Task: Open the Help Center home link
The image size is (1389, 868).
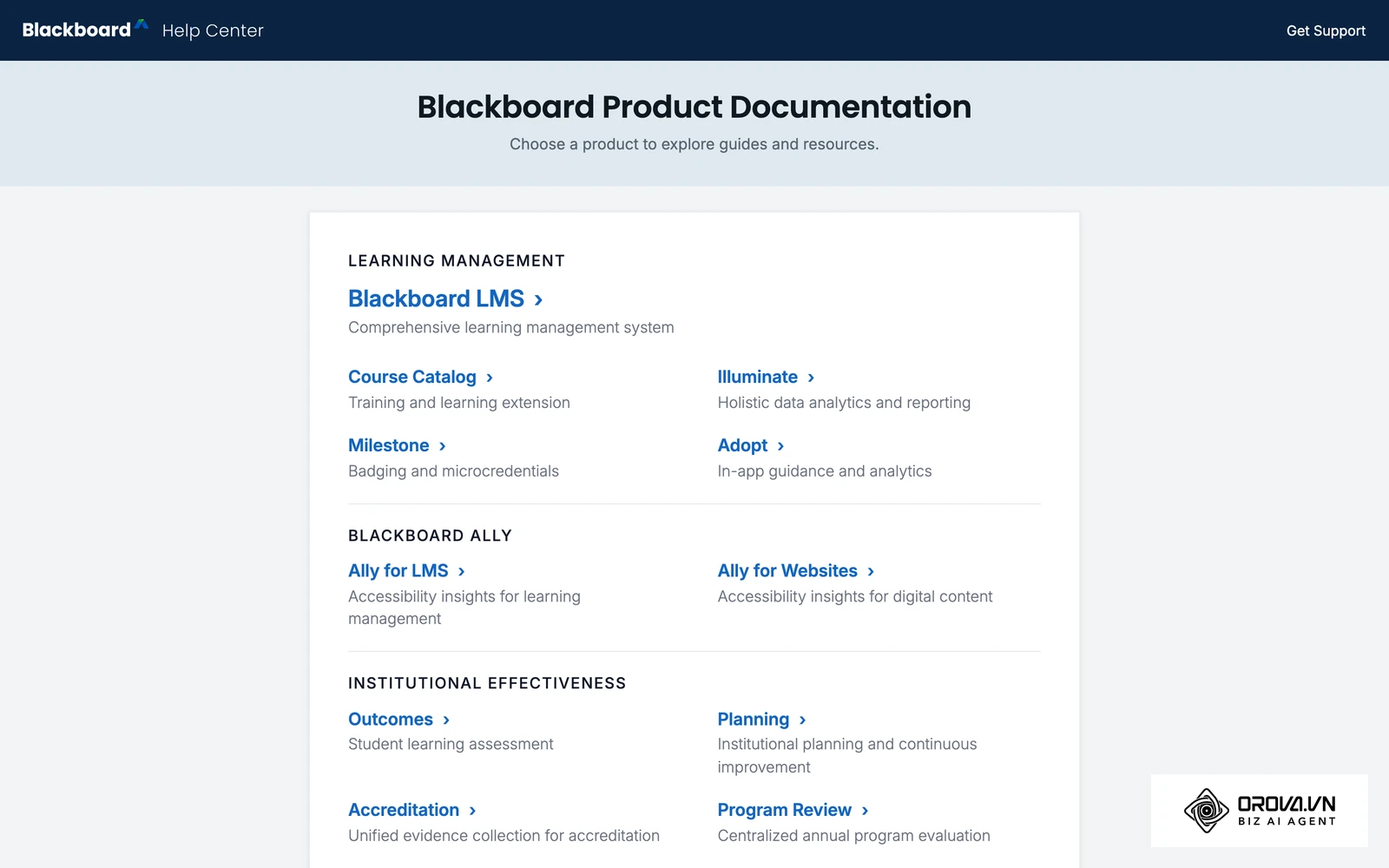Action: [213, 30]
